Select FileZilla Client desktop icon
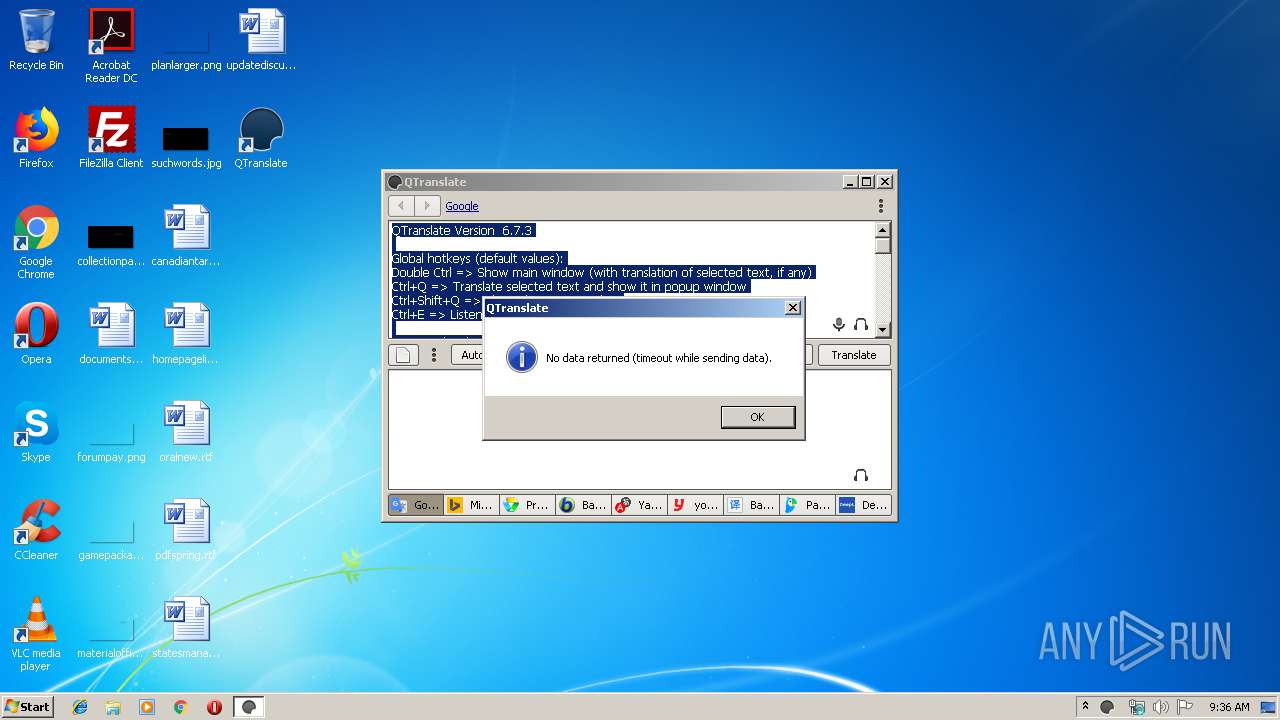Screen dimensions: 1280x720 111,138
